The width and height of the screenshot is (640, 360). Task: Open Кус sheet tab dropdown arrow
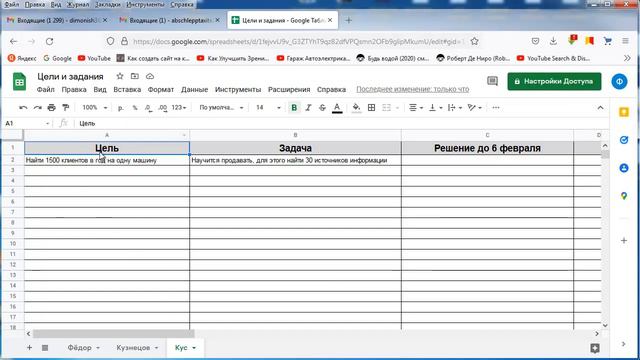tap(194, 348)
